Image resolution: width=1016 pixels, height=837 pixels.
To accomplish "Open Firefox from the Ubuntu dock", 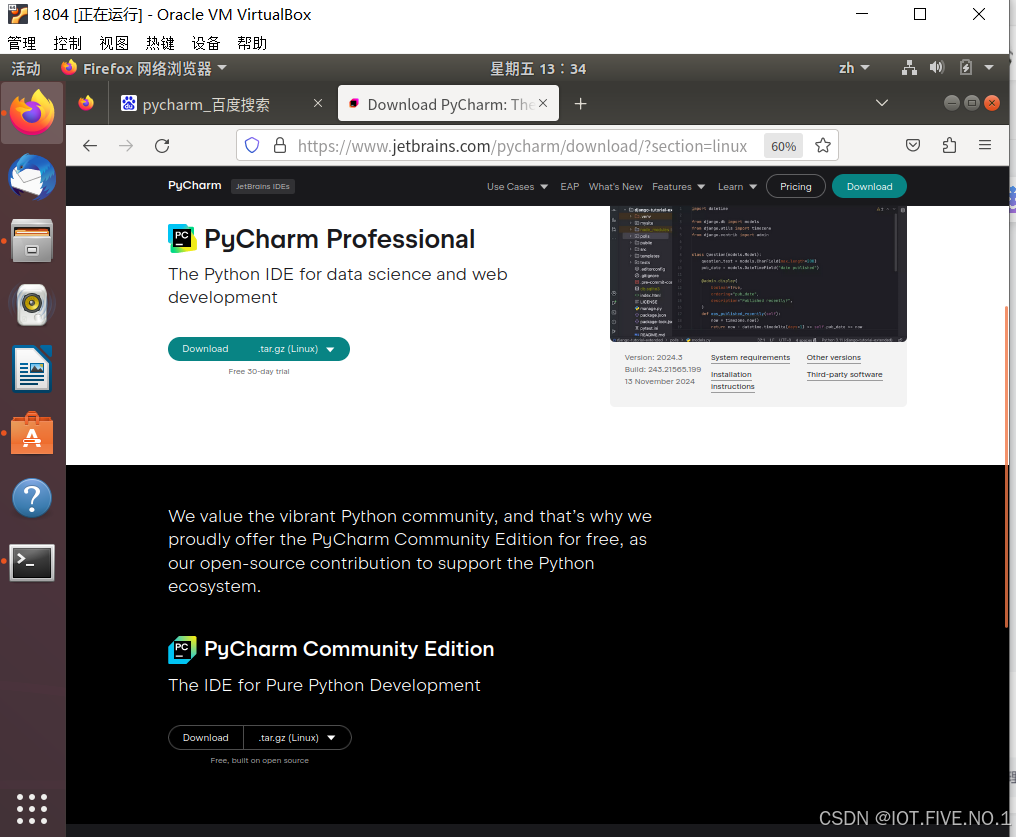I will pos(32,112).
